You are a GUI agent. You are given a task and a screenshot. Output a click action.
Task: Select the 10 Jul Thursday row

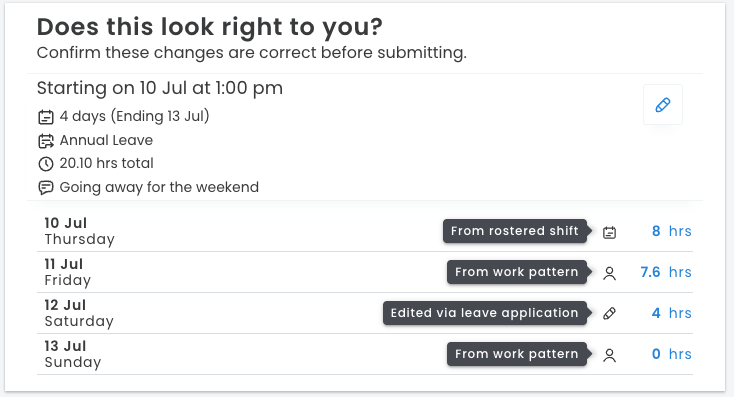click(x=365, y=231)
